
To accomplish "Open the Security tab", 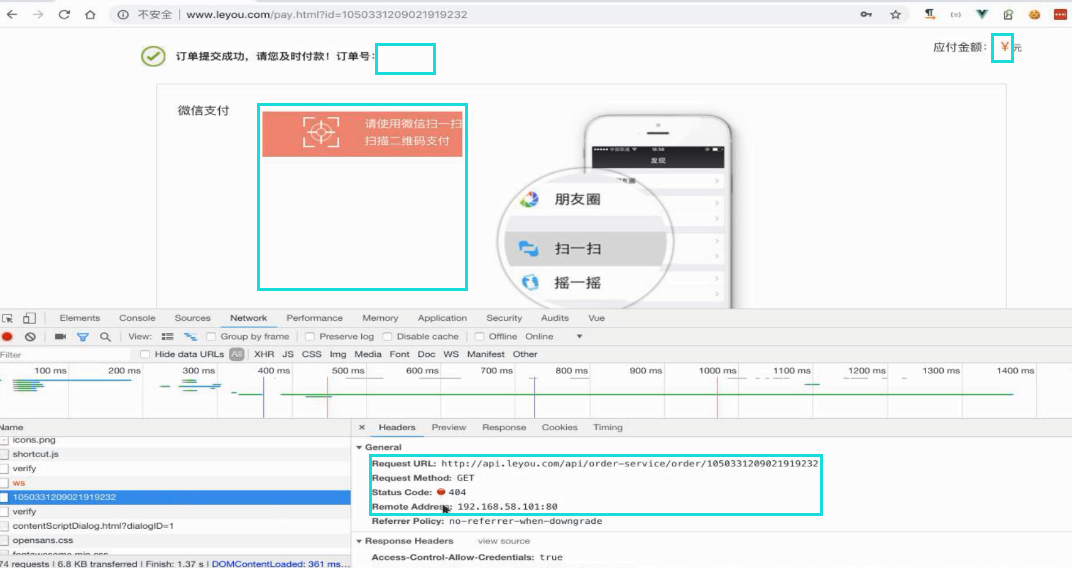I will click(504, 318).
